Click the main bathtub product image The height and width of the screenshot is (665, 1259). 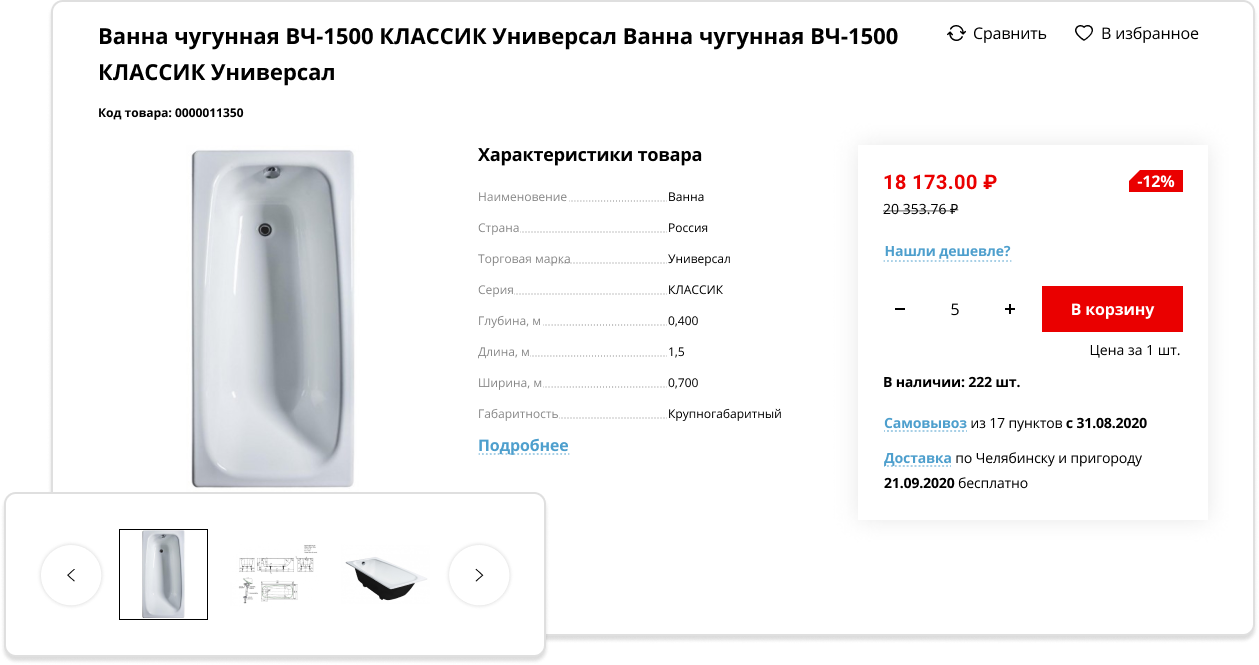pyautogui.click(x=273, y=318)
